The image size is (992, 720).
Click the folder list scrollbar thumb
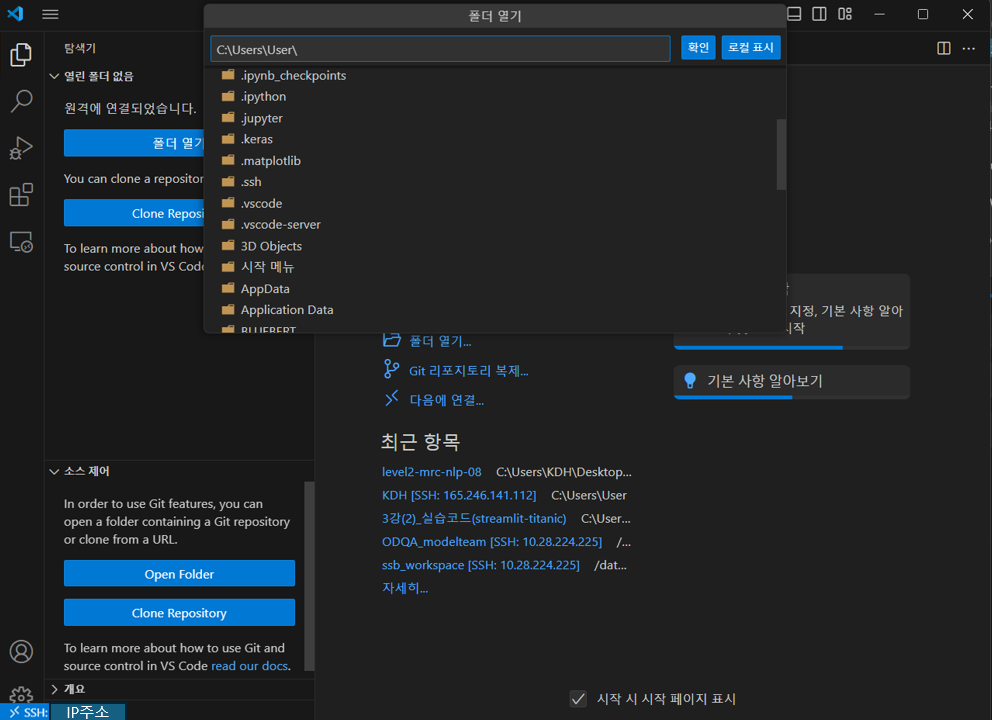[781, 154]
